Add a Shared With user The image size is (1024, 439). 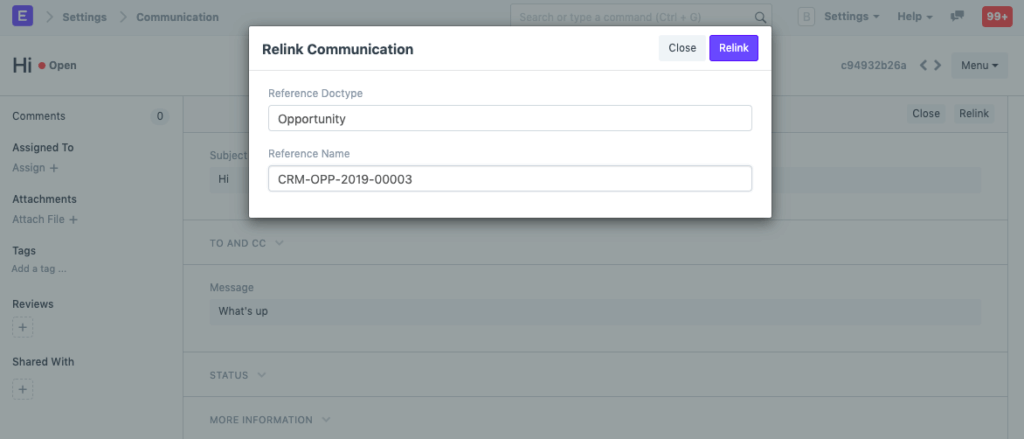pyautogui.click(x=24, y=389)
